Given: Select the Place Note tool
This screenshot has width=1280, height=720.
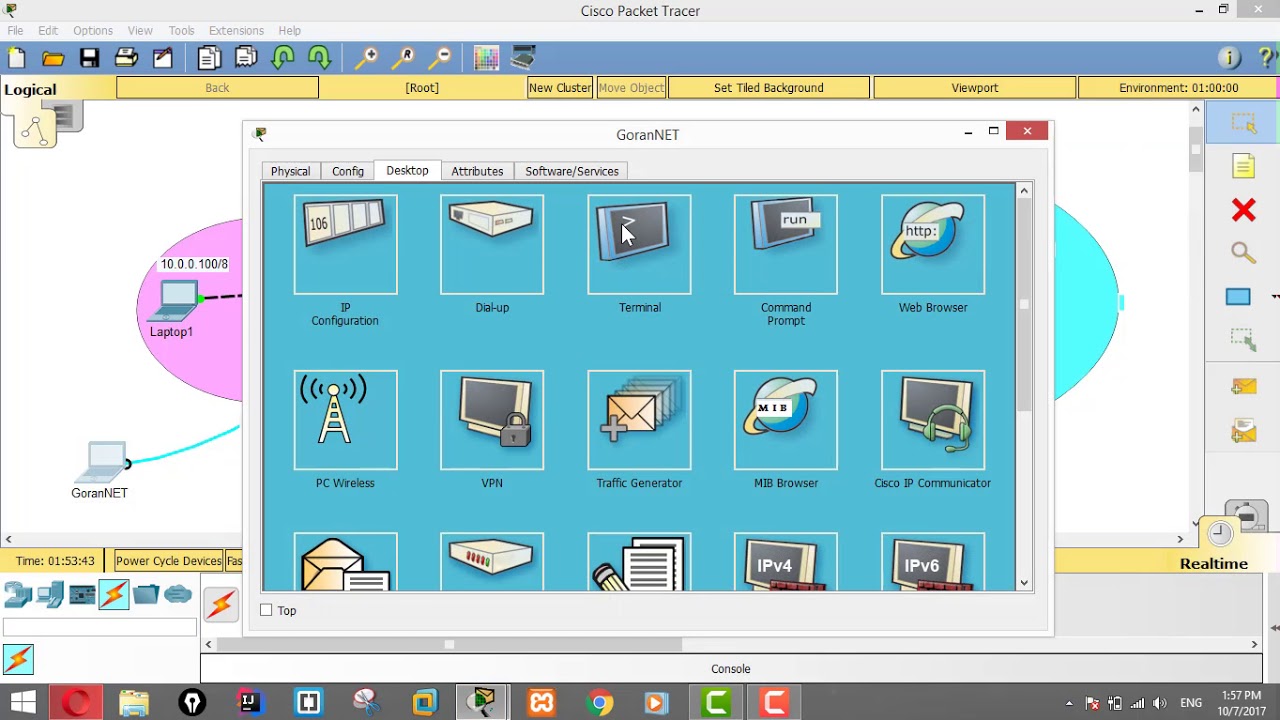Looking at the screenshot, I should coord(1243,166).
